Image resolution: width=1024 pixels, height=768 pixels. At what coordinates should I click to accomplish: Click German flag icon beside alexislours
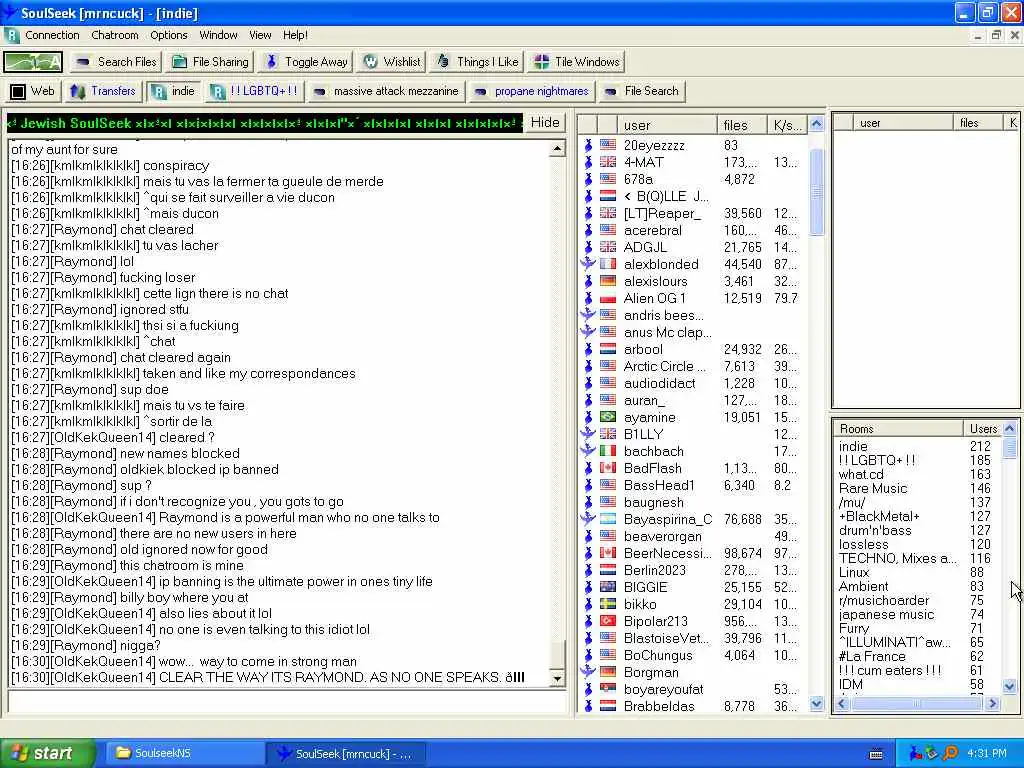point(608,281)
